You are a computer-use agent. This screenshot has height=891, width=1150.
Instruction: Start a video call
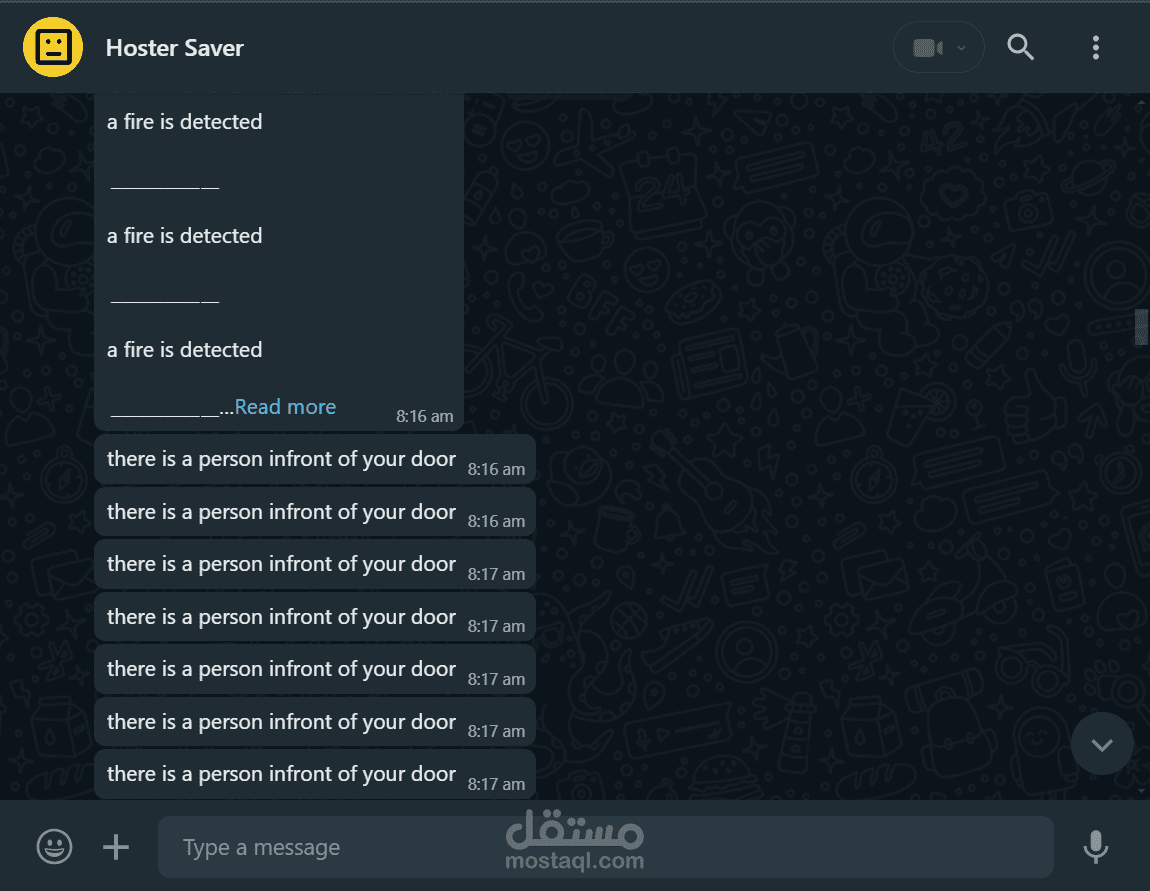(x=928, y=48)
